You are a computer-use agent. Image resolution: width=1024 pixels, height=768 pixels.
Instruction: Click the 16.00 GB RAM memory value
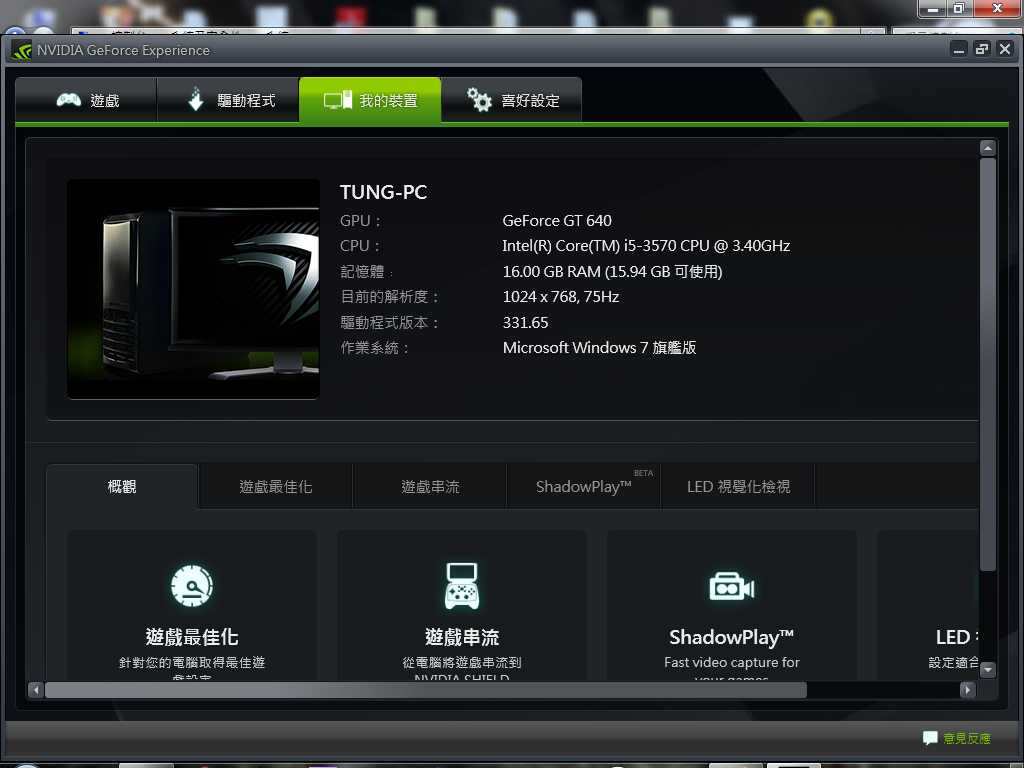[x=613, y=272]
